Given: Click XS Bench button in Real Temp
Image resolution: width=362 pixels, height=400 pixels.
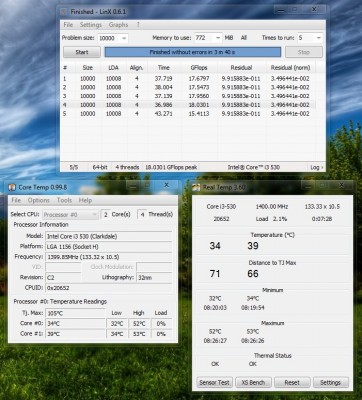Looking at the screenshot, I should coord(253,382).
